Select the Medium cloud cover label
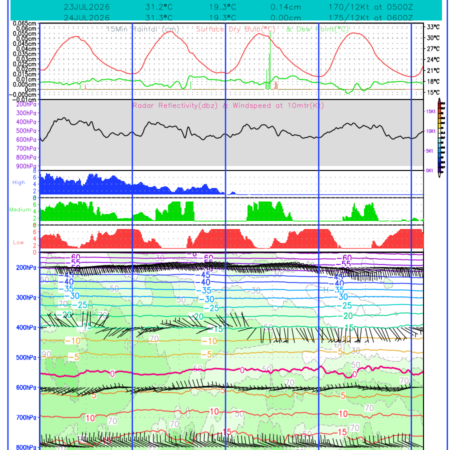The image size is (450, 450). pos(20,210)
